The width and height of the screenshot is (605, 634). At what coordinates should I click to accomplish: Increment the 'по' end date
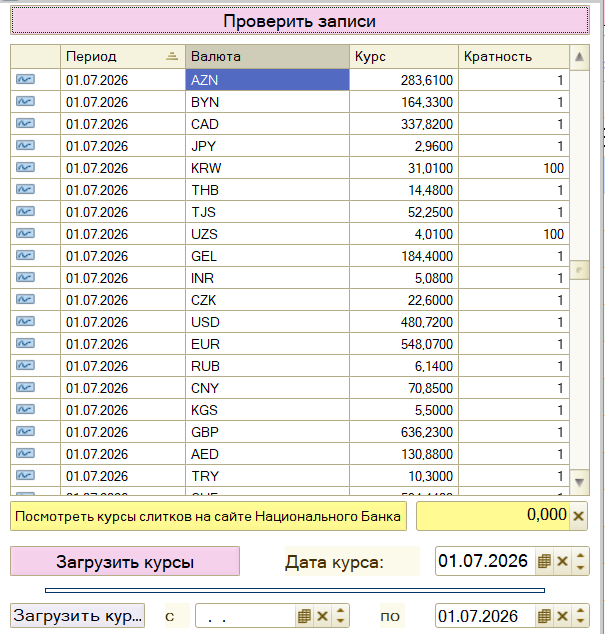tap(580, 611)
